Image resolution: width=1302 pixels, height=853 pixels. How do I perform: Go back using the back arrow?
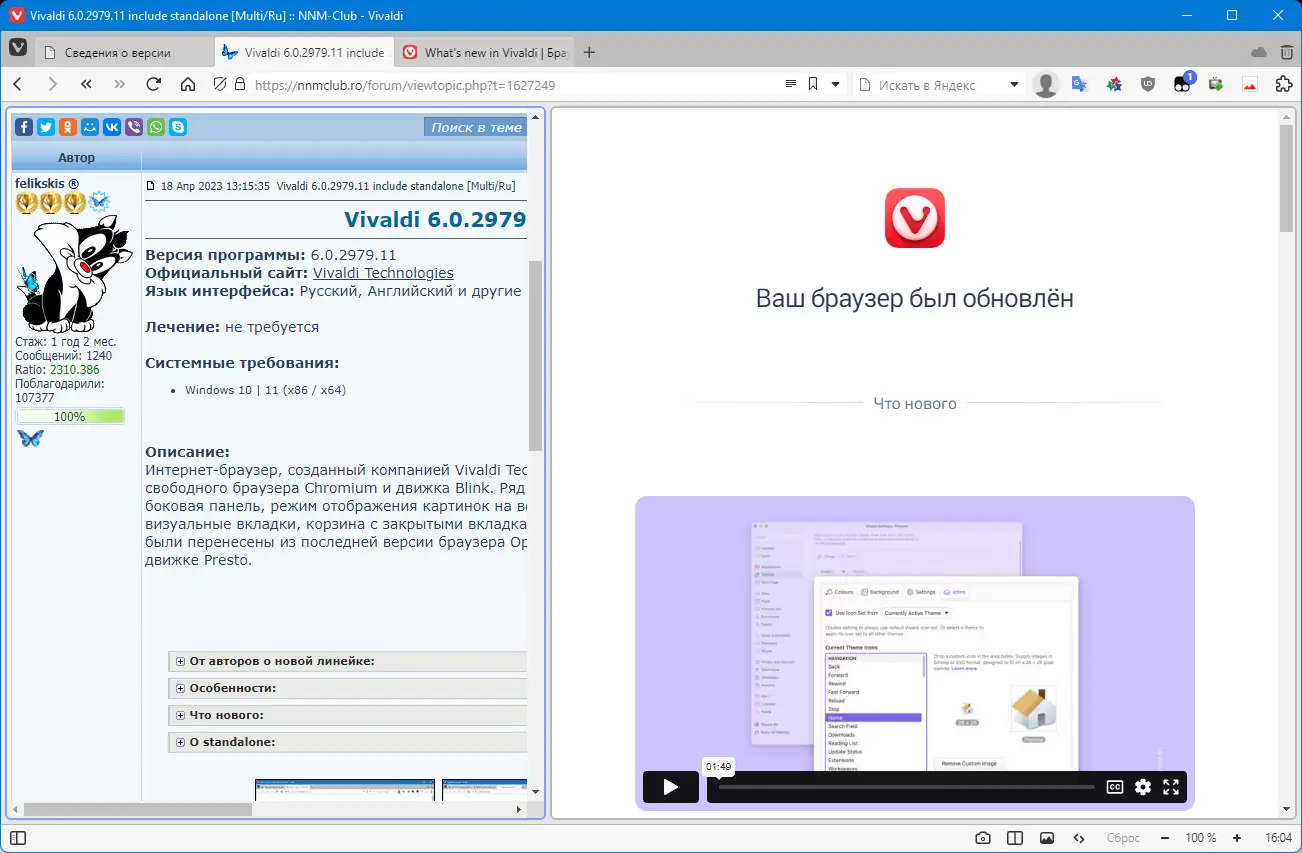(x=18, y=85)
